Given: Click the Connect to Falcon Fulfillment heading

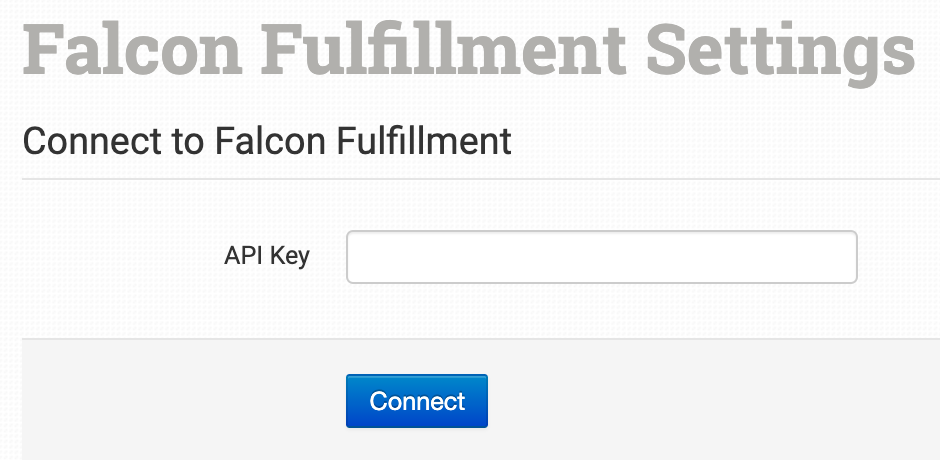Looking at the screenshot, I should 267,141.
